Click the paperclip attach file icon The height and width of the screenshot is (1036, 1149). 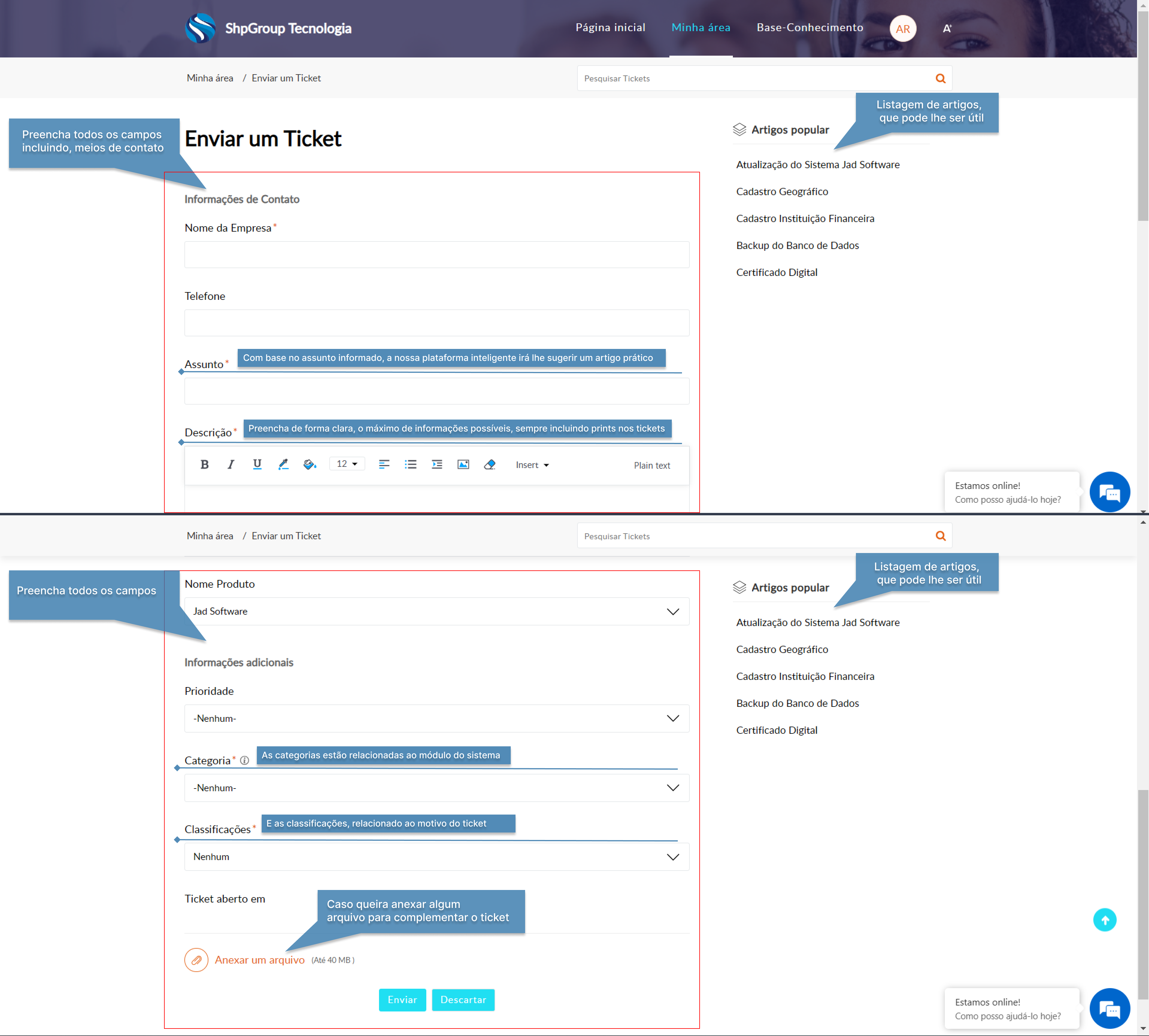point(196,960)
